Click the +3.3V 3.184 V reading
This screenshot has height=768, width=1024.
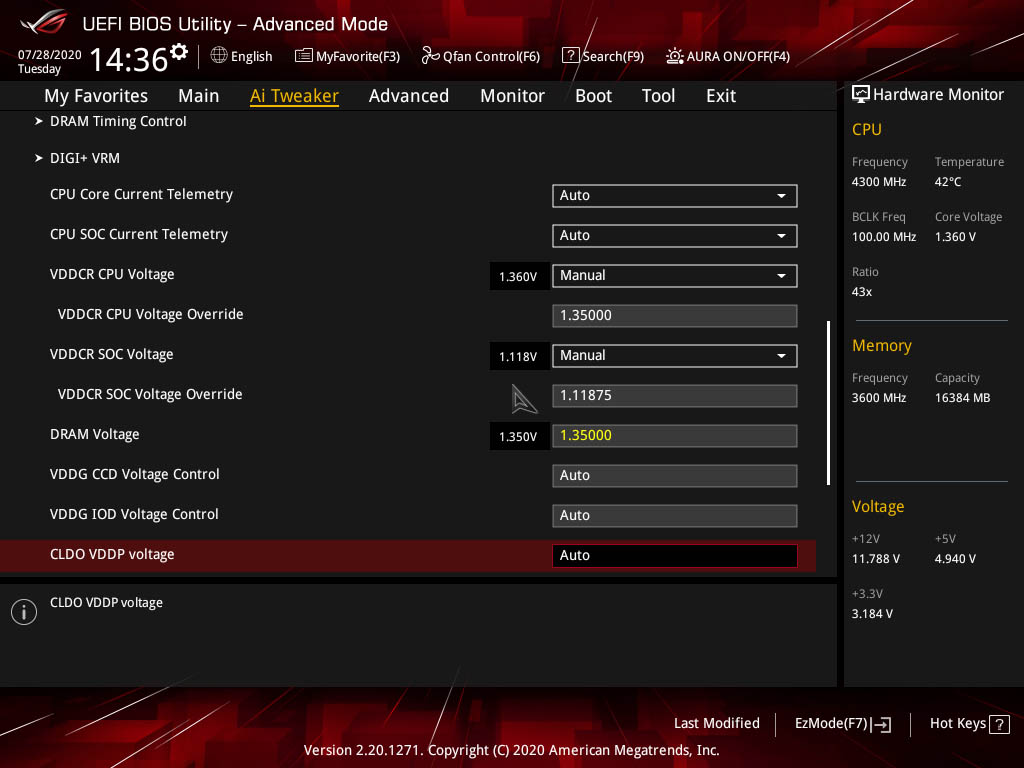(x=872, y=614)
